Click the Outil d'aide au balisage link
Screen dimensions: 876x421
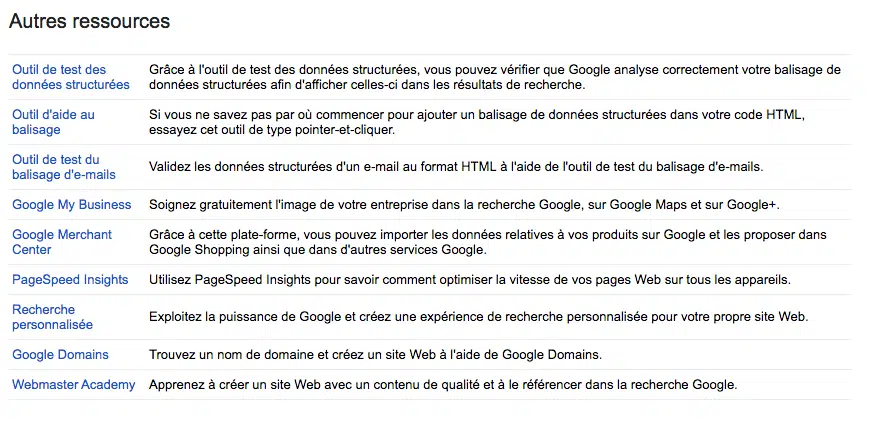tap(53, 122)
